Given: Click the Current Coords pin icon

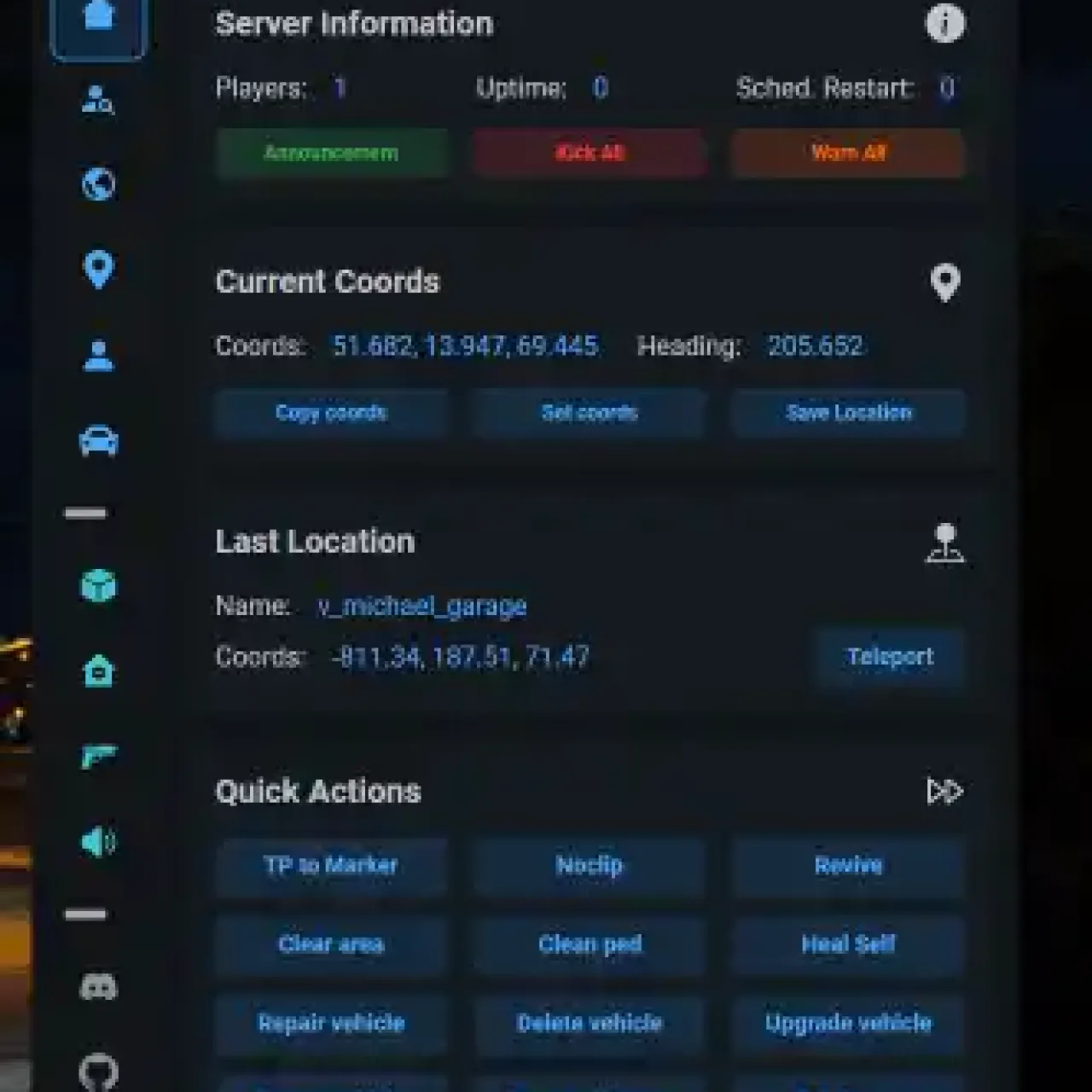Looking at the screenshot, I should click(945, 282).
